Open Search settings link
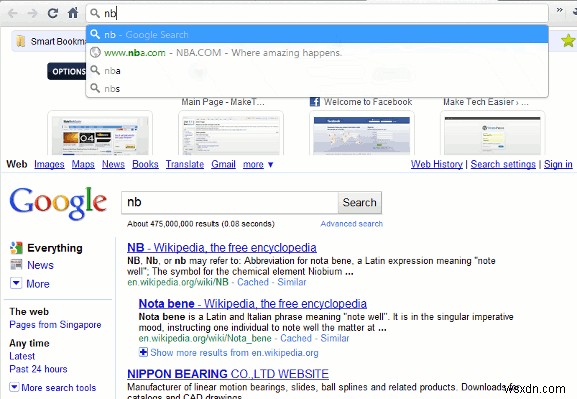This screenshot has width=577, height=399. point(503,164)
